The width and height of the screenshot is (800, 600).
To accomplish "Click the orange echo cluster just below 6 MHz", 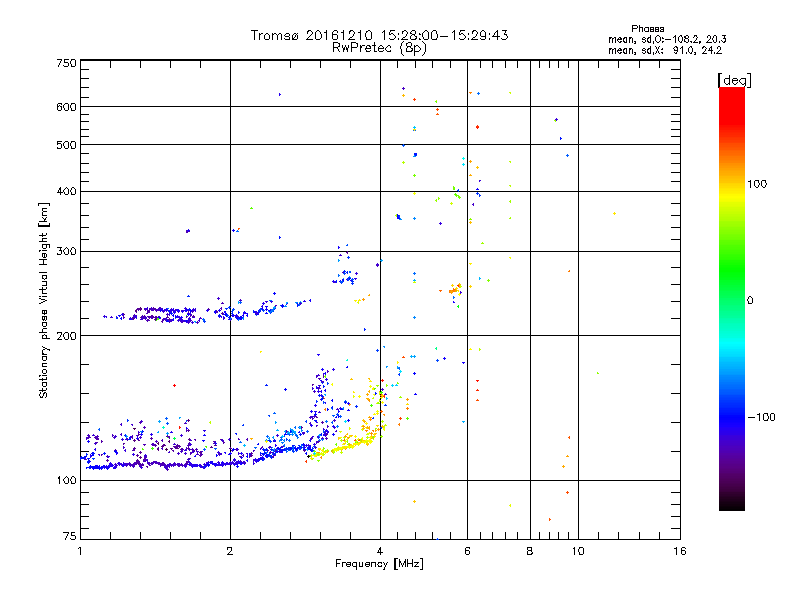I will [455, 289].
